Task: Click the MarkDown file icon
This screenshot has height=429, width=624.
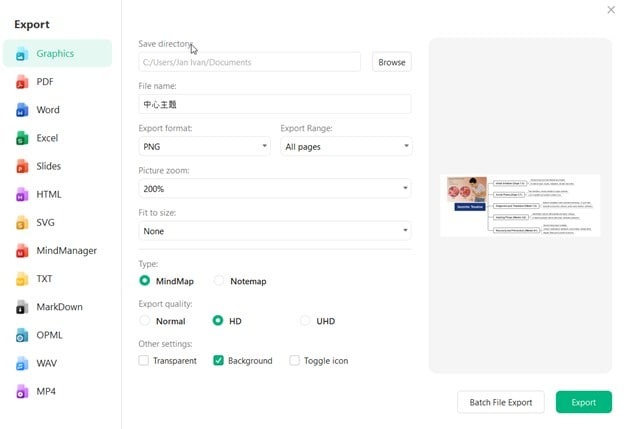Action: pyautogui.click(x=22, y=307)
